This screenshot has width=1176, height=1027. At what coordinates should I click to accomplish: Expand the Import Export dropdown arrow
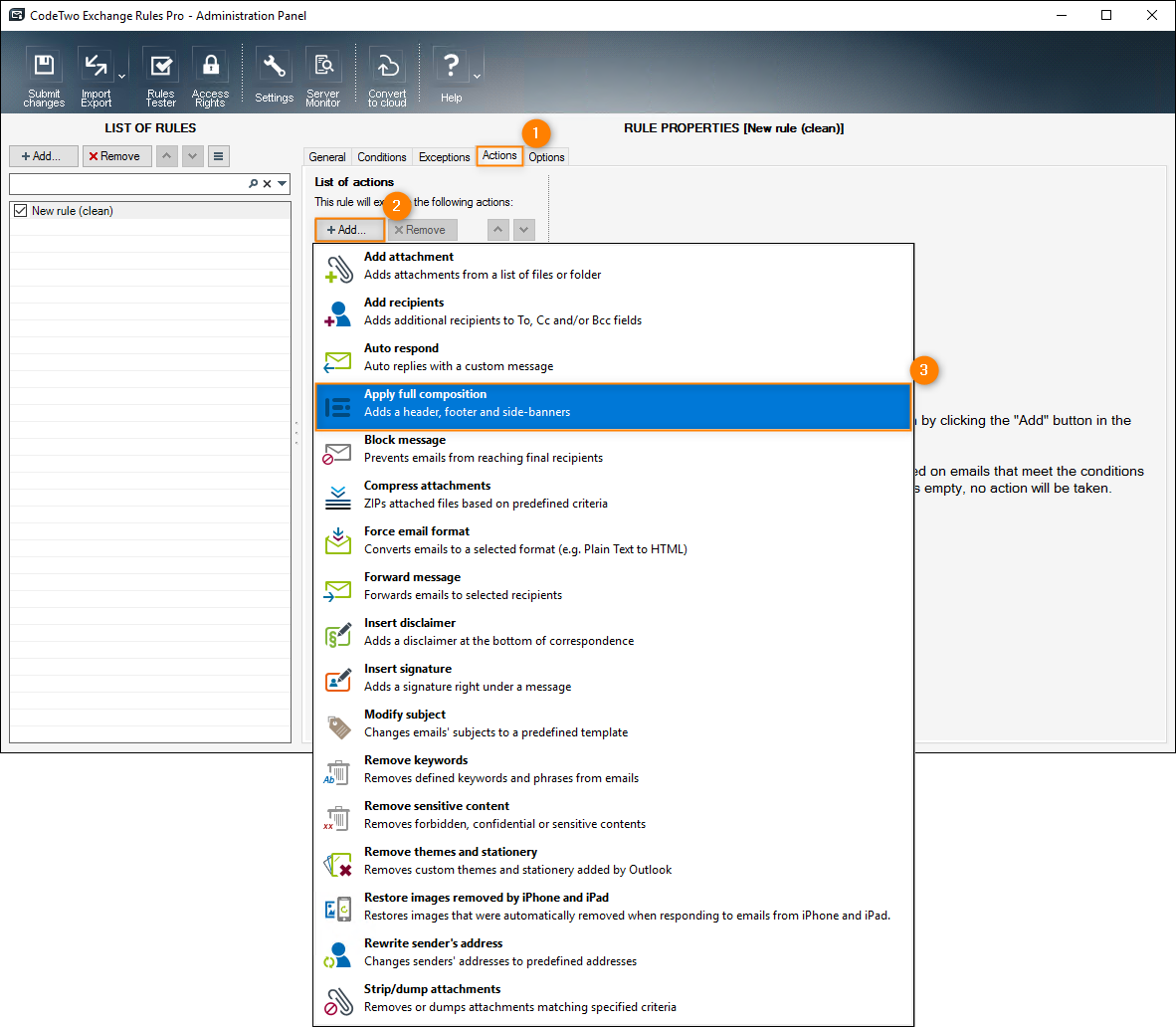click(x=121, y=77)
